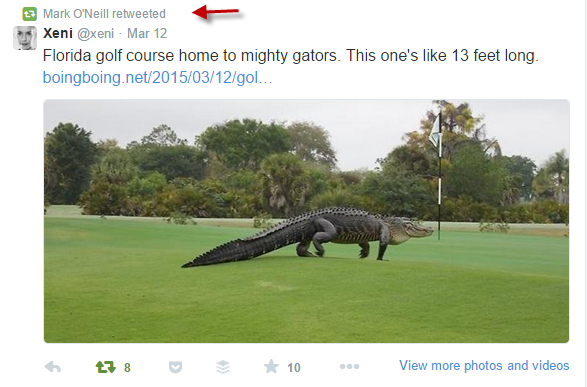Click the @xeni handle

tap(95, 34)
